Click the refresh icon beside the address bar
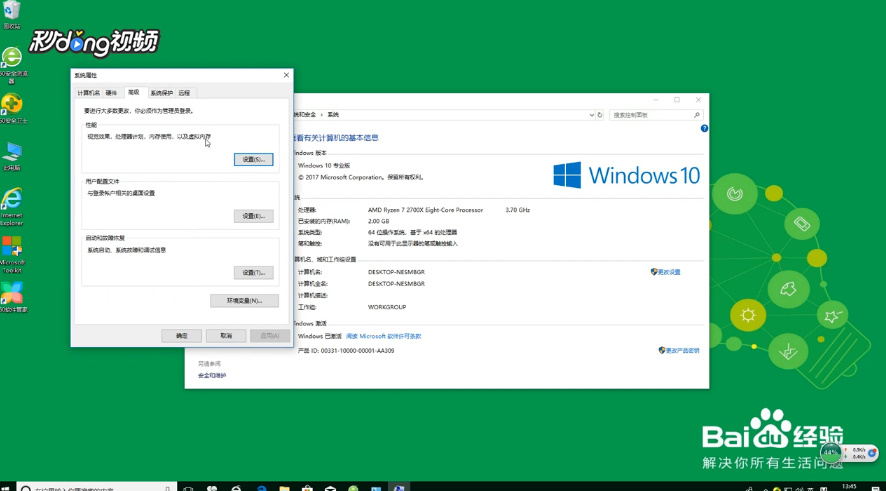886x491 pixels. click(600, 115)
